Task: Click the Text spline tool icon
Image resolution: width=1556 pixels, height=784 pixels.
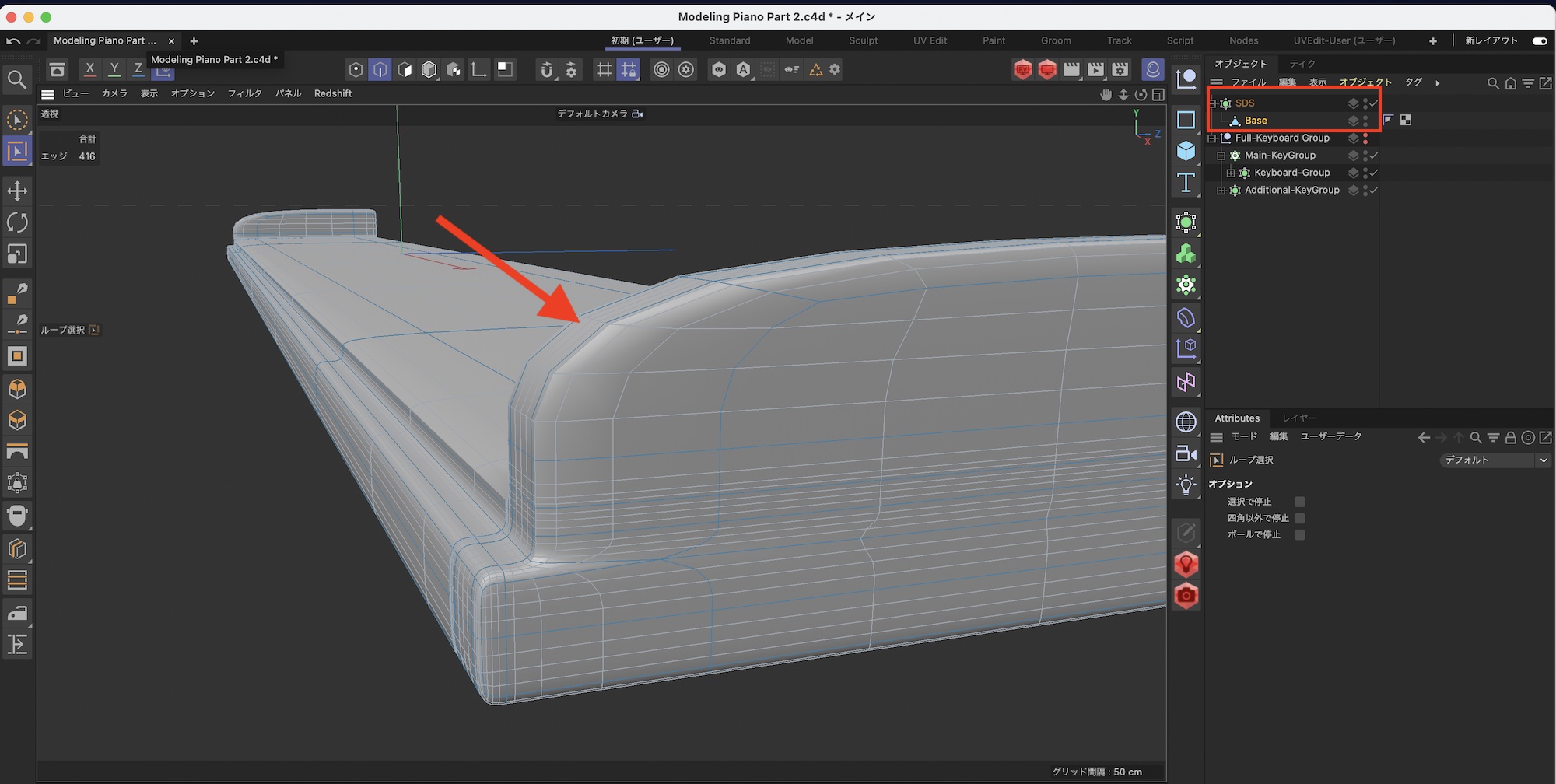Action: coord(1186,183)
